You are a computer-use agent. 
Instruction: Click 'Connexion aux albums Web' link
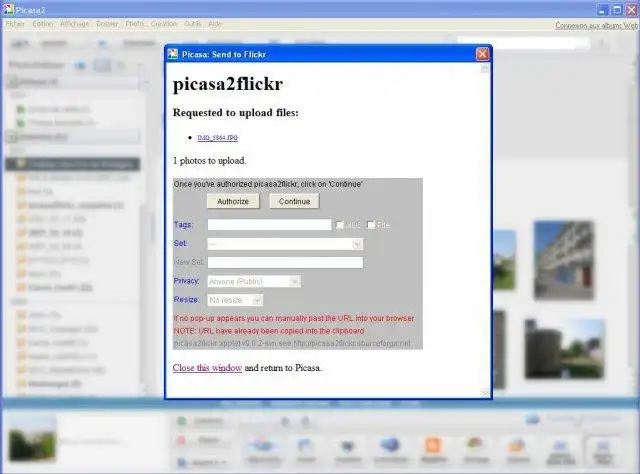coord(596,26)
